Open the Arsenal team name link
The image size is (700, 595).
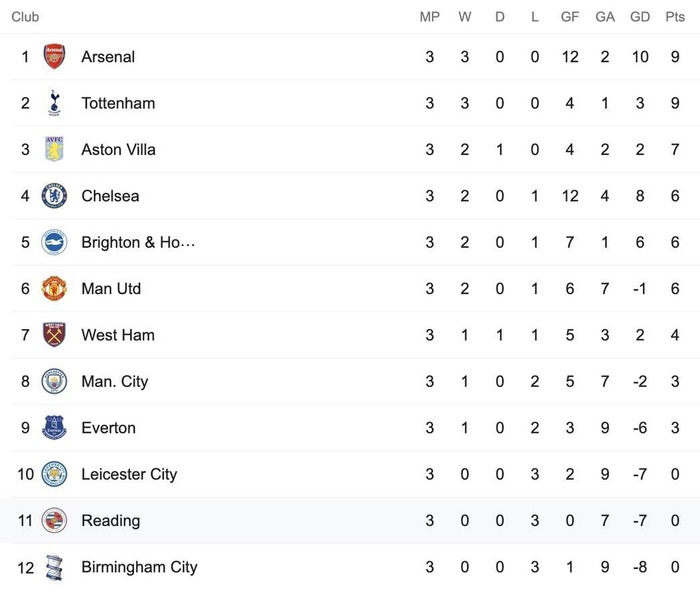click(108, 57)
